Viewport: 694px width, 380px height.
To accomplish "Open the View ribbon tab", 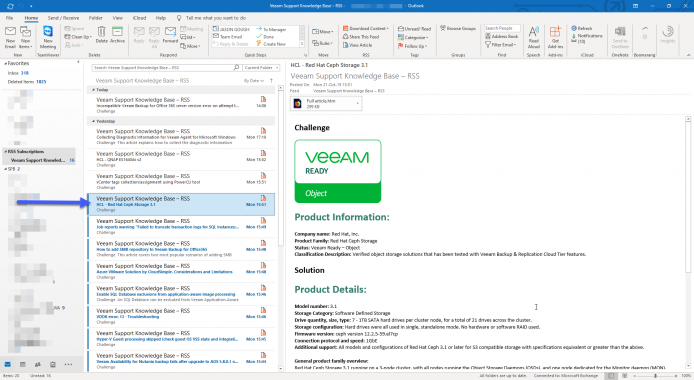I will [118, 18].
